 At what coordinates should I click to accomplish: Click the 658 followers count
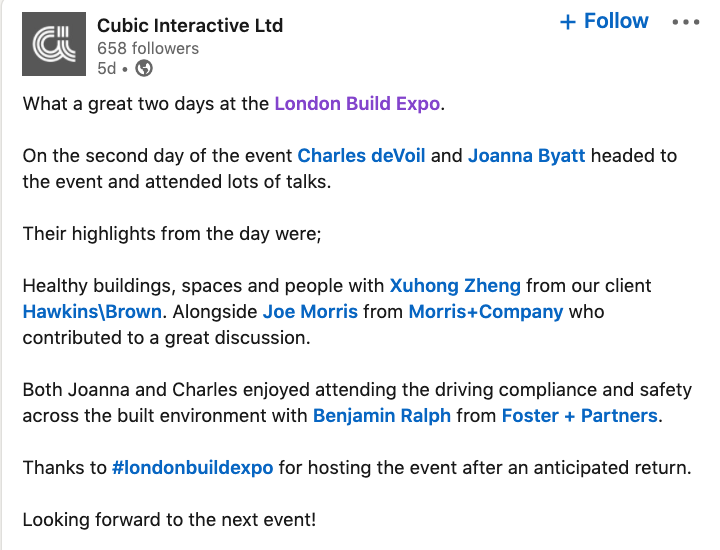pos(148,48)
